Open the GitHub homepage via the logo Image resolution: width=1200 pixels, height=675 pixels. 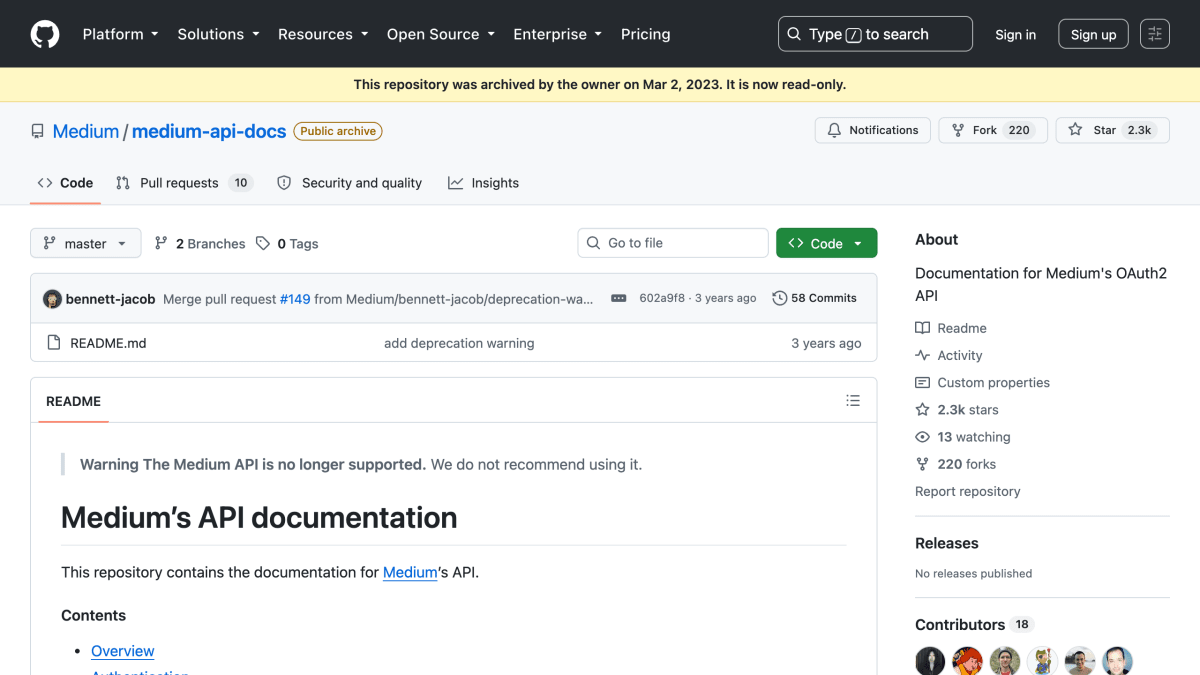click(x=45, y=34)
